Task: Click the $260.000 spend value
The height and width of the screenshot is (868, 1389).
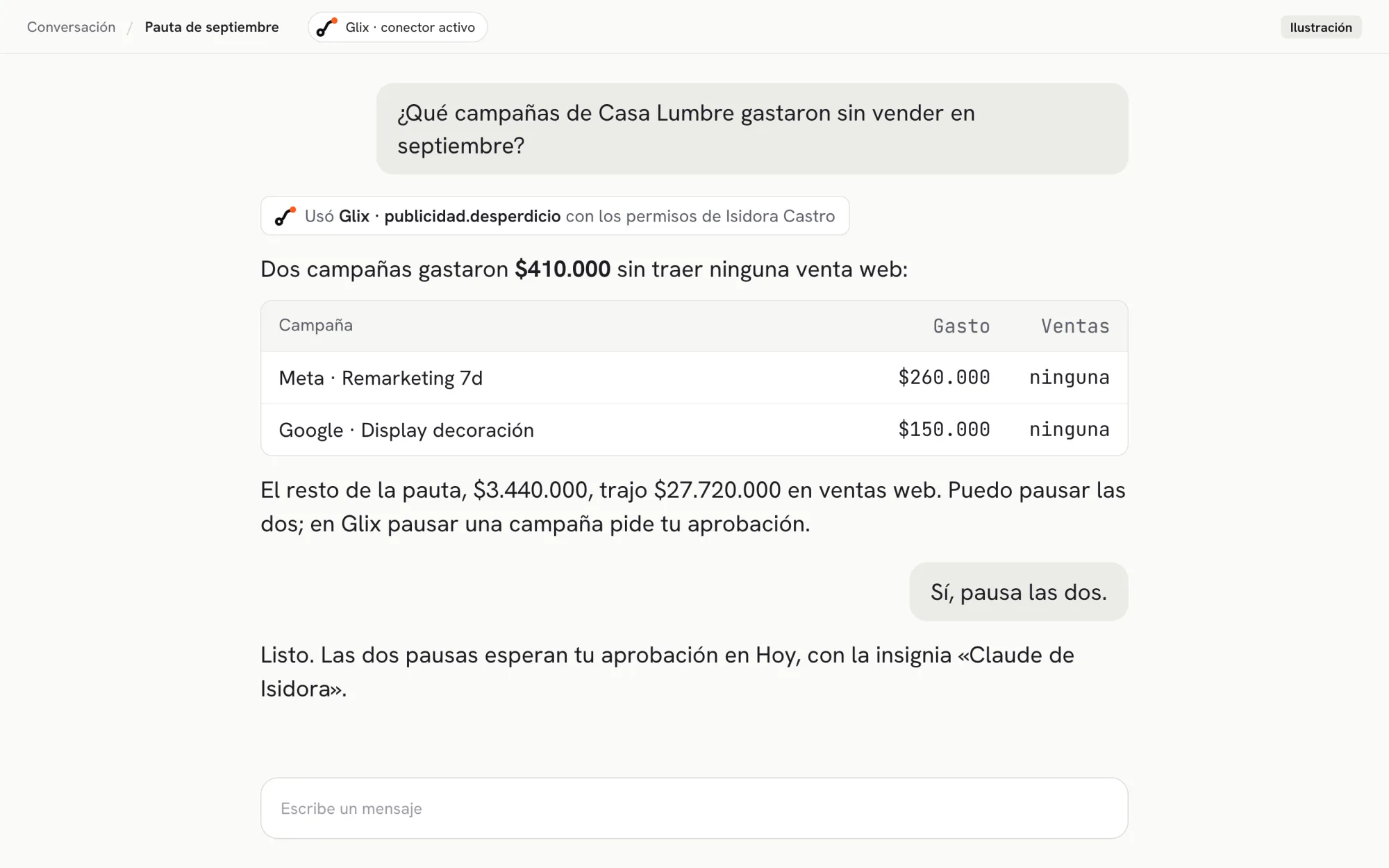Action: tap(944, 377)
